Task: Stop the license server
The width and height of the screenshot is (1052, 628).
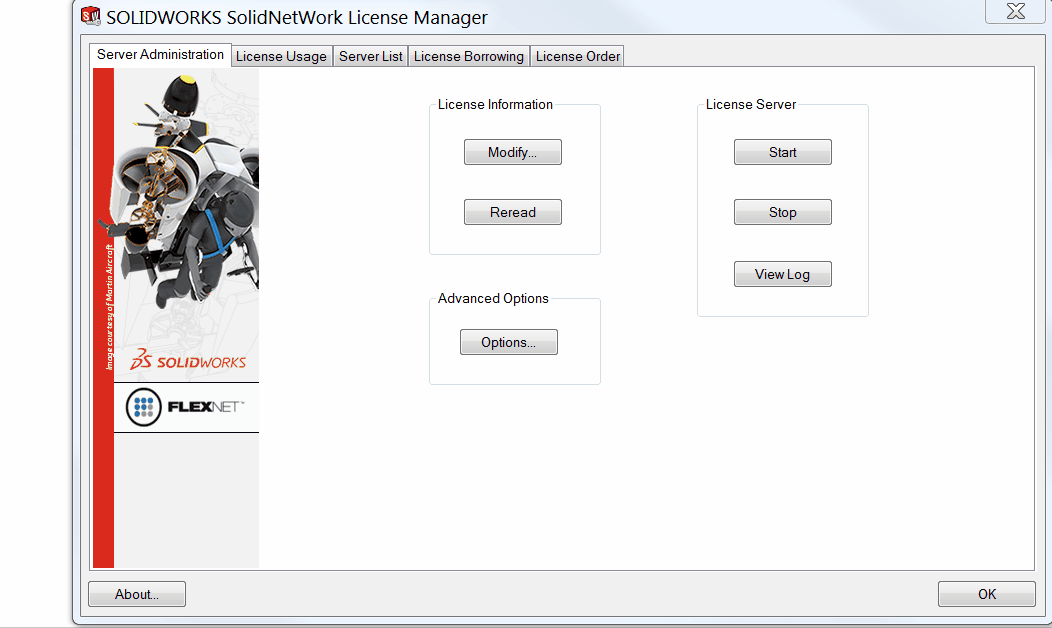Action: (783, 212)
